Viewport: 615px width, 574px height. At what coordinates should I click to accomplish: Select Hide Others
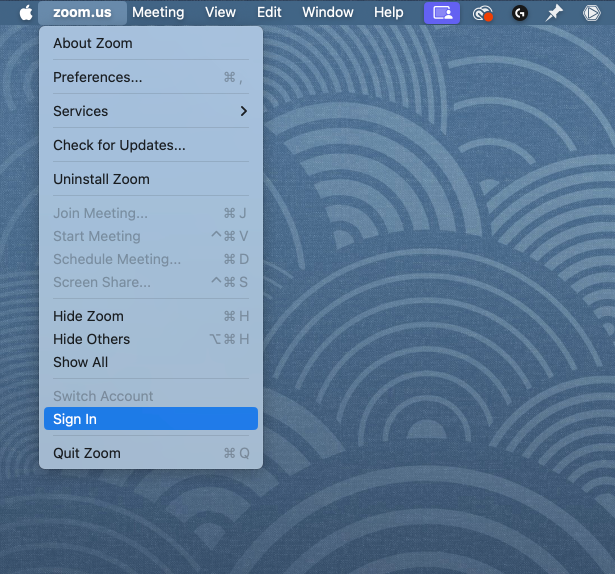tap(151, 339)
